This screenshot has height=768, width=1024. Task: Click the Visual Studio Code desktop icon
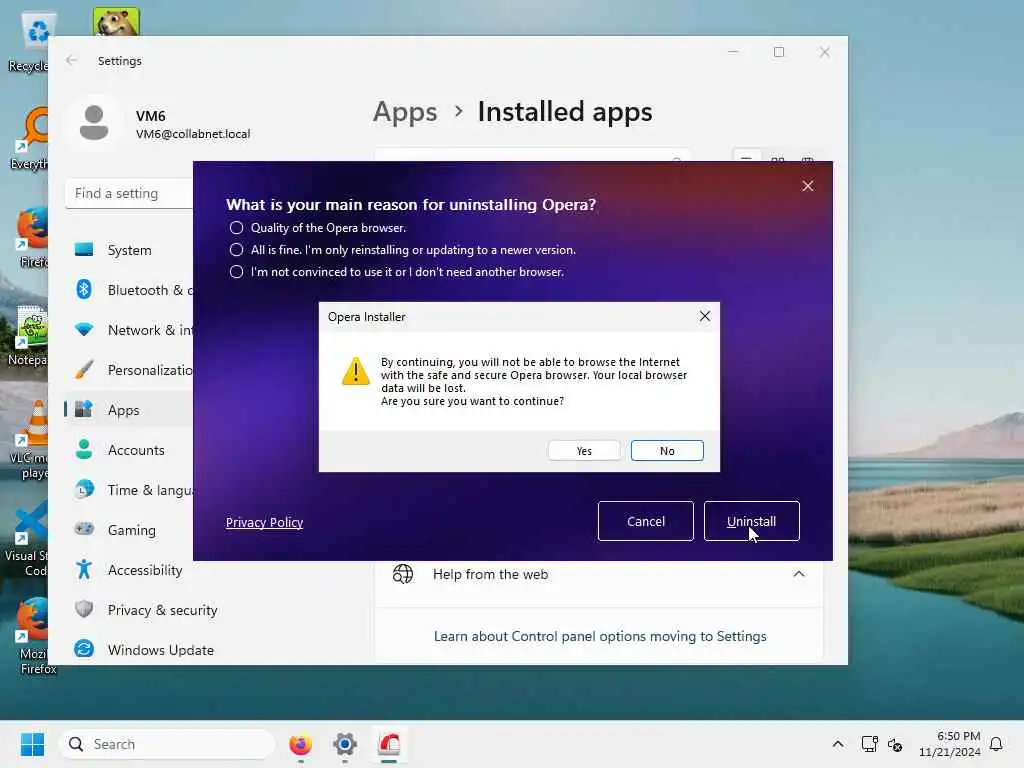pyautogui.click(x=26, y=539)
